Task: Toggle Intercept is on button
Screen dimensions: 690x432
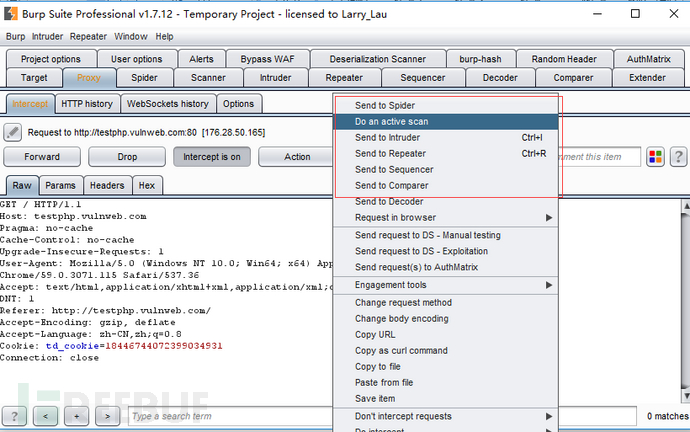Action: 212,157
